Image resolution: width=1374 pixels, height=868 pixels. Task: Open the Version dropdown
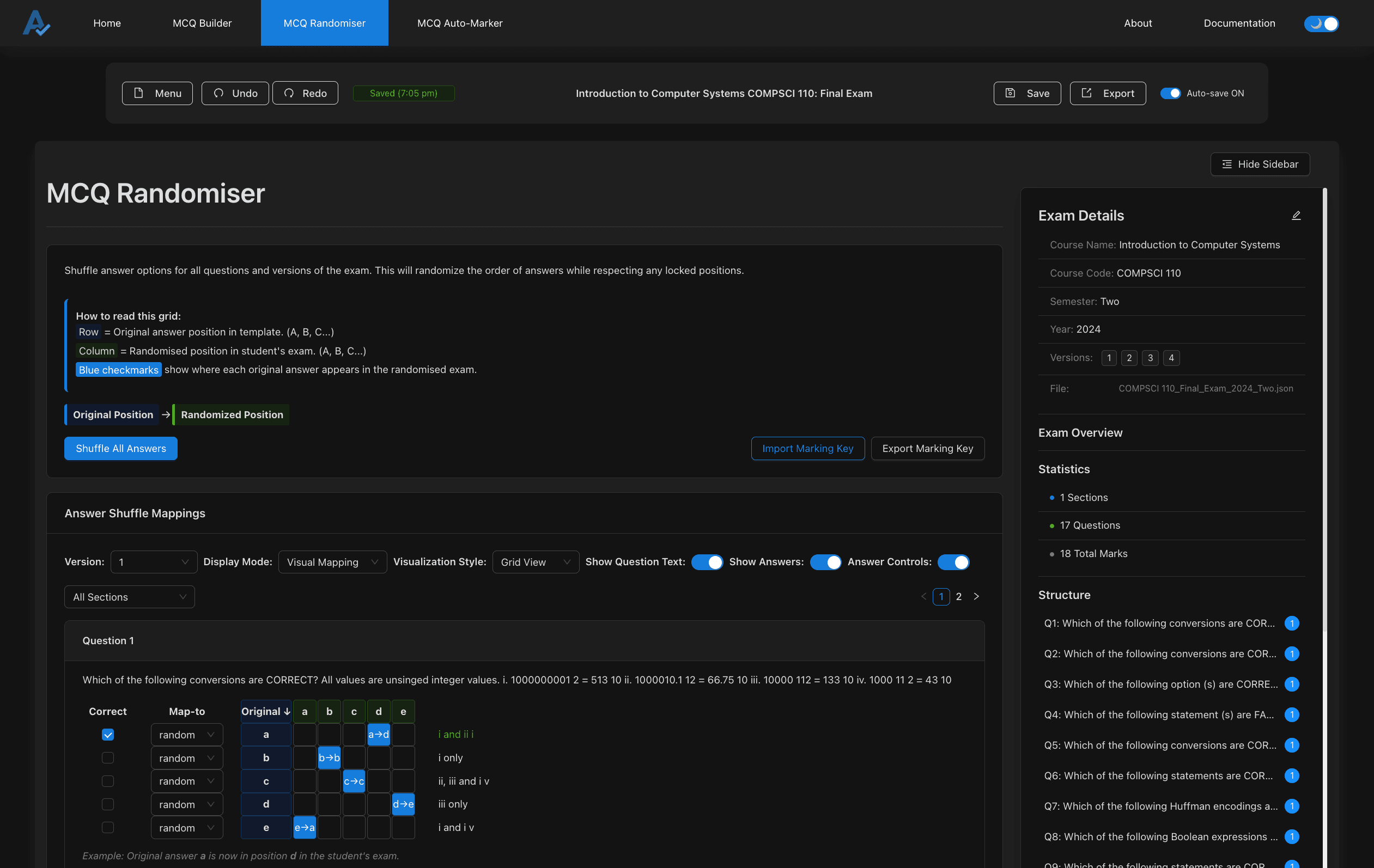click(154, 563)
